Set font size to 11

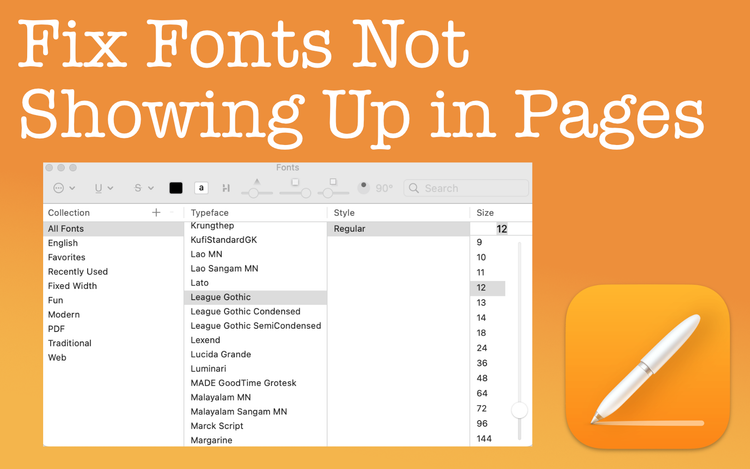(x=487, y=273)
